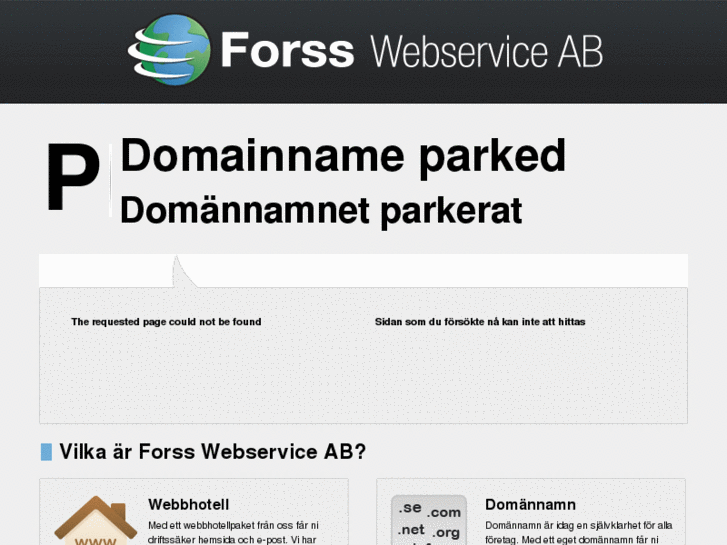Click the Forss Webservice AB header title
727x545 pixels.
(412, 51)
